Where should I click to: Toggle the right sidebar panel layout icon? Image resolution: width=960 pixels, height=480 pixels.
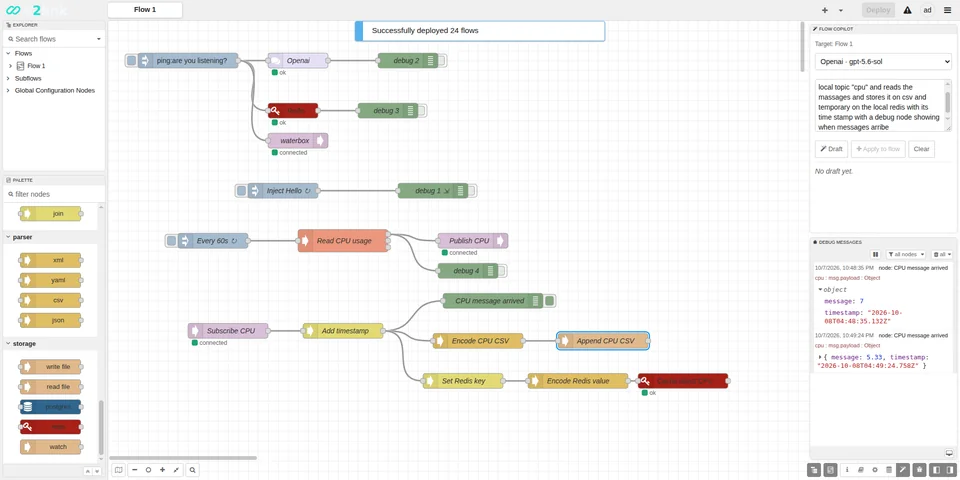950,470
